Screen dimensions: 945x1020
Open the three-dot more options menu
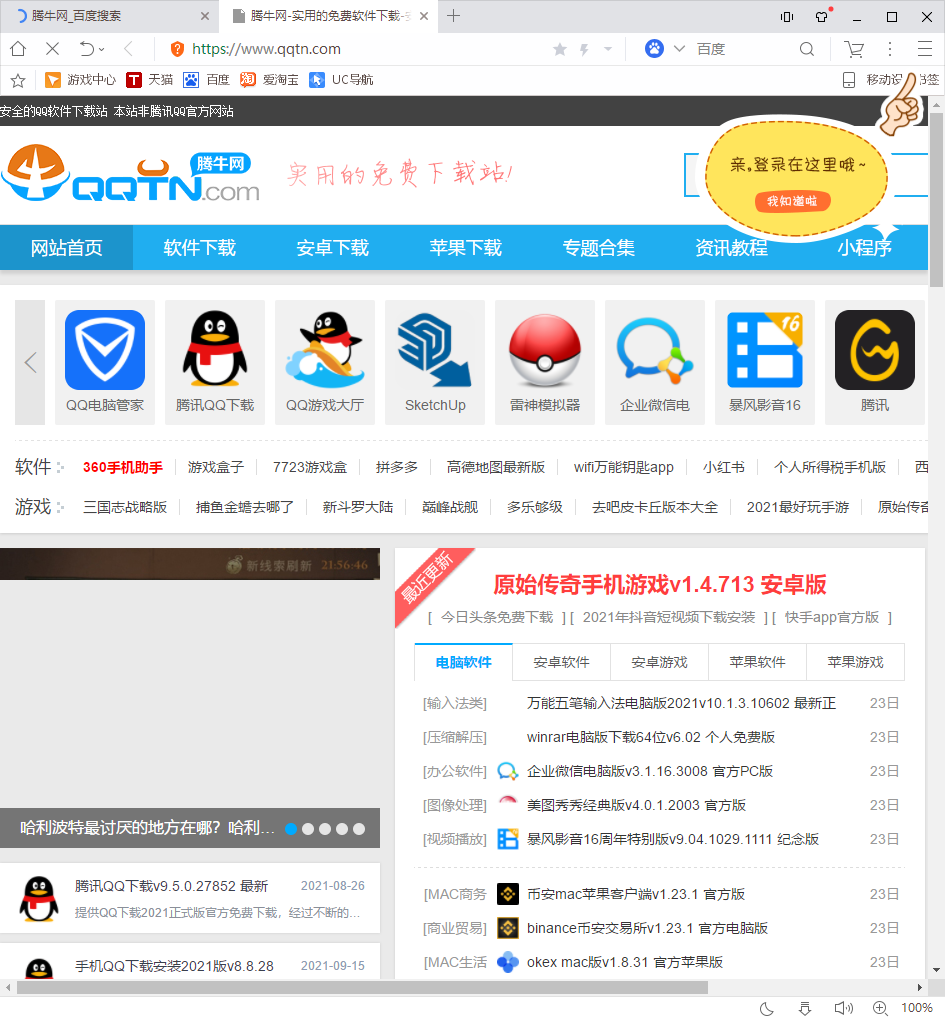(x=890, y=49)
